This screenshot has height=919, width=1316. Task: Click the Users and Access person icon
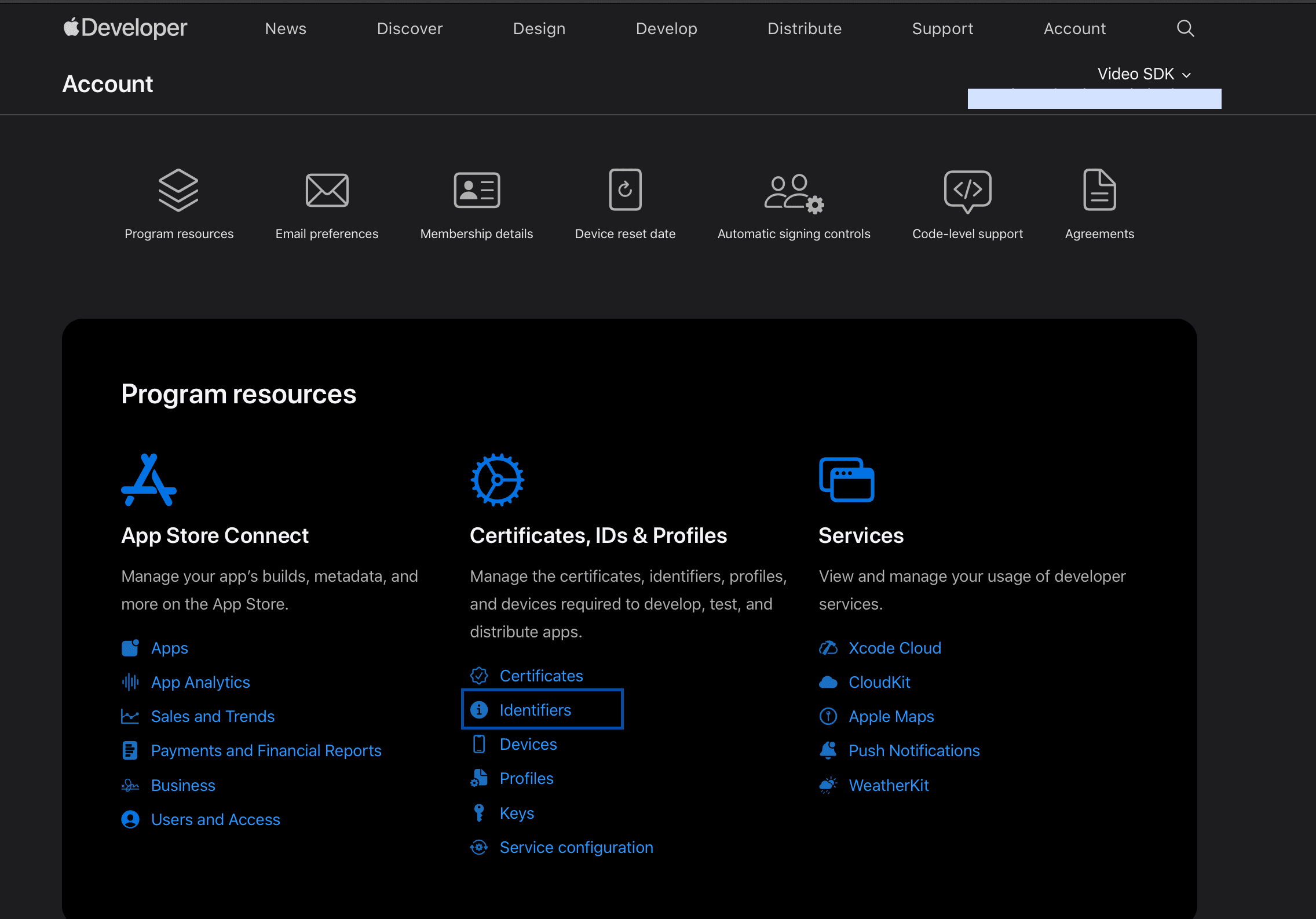point(130,819)
